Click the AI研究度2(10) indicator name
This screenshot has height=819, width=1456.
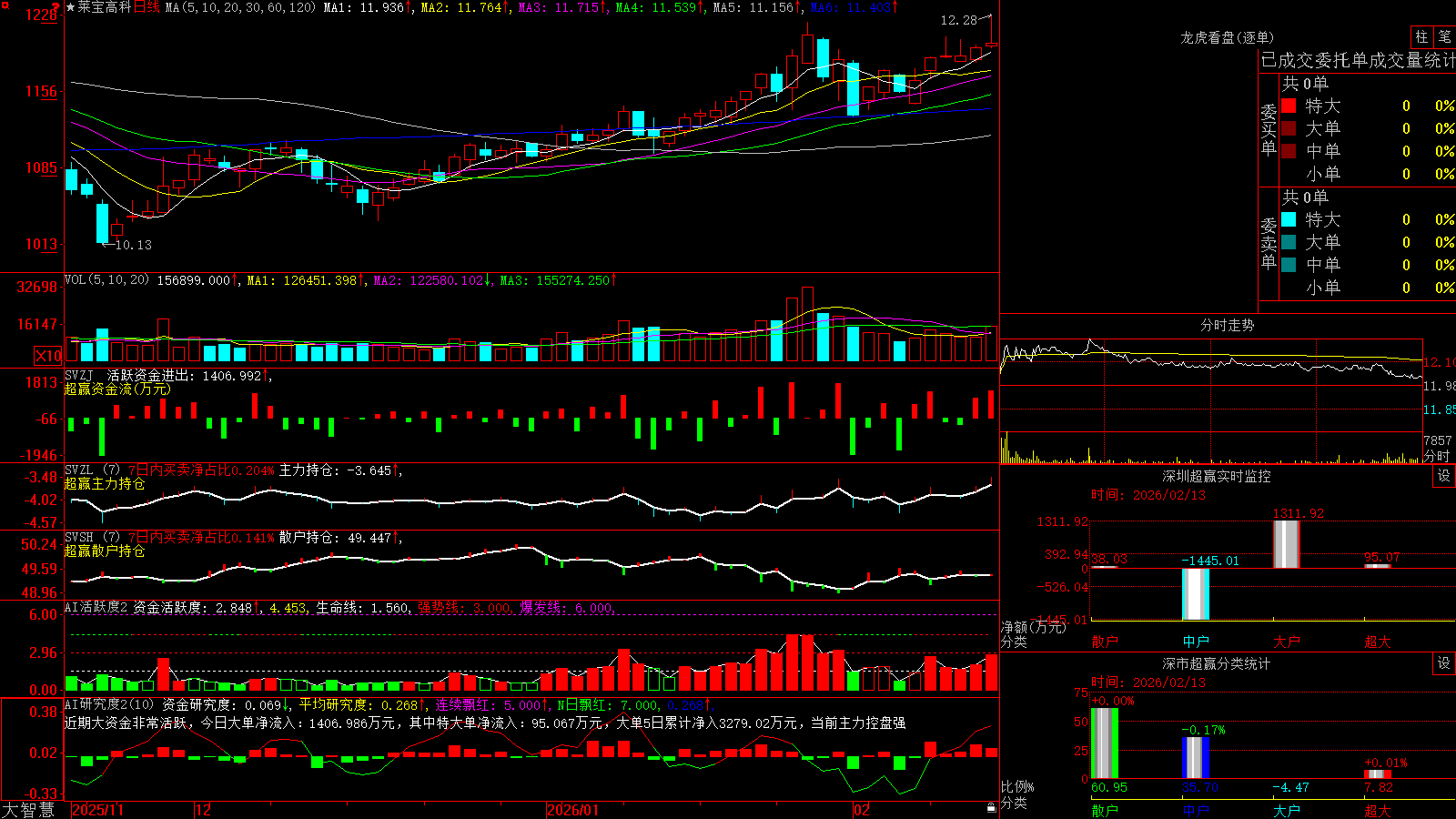(x=110, y=704)
